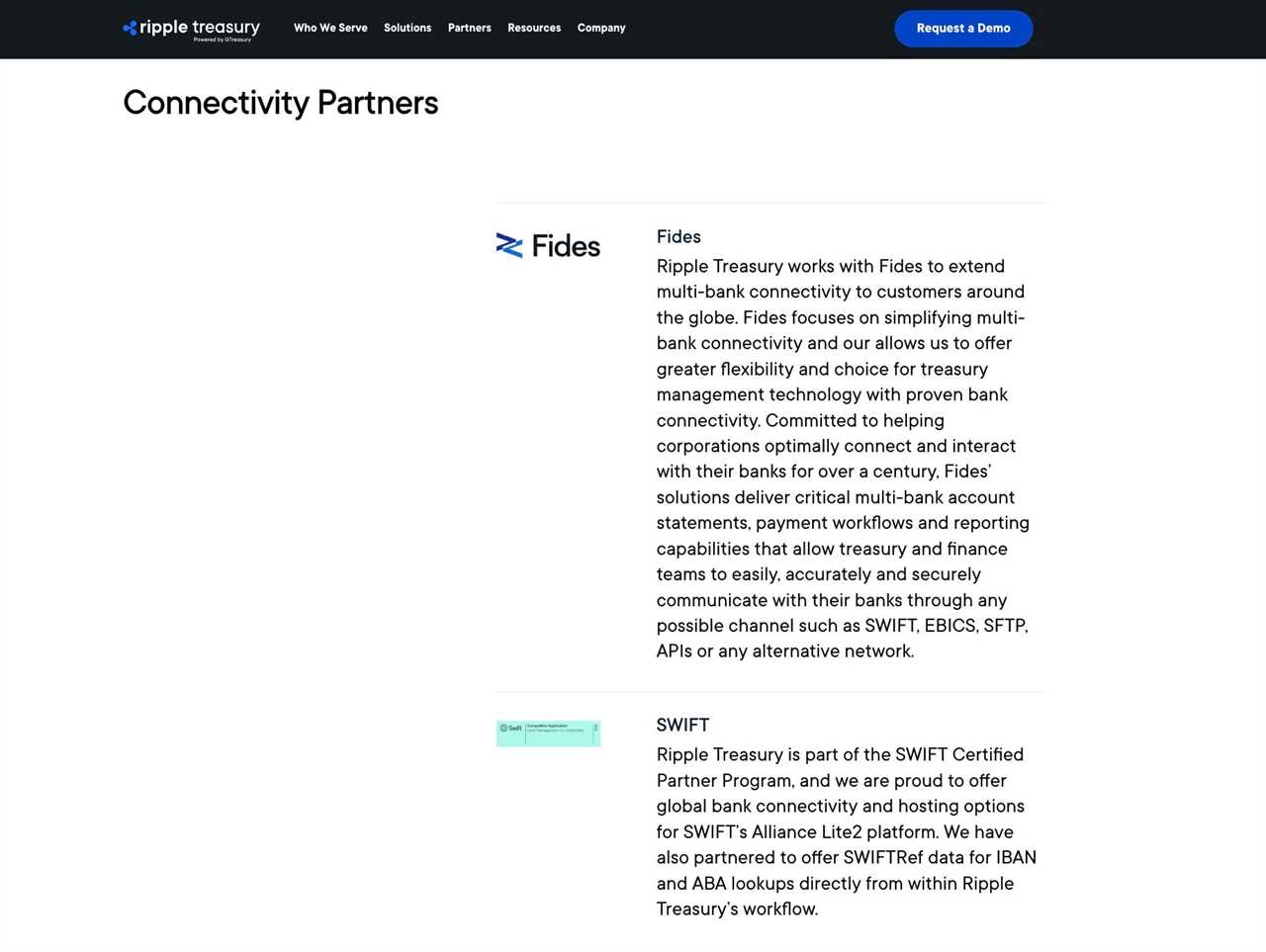Image resolution: width=1266 pixels, height=952 pixels.
Task: Click the Powered by GTreasury mark
Action: 224,39
